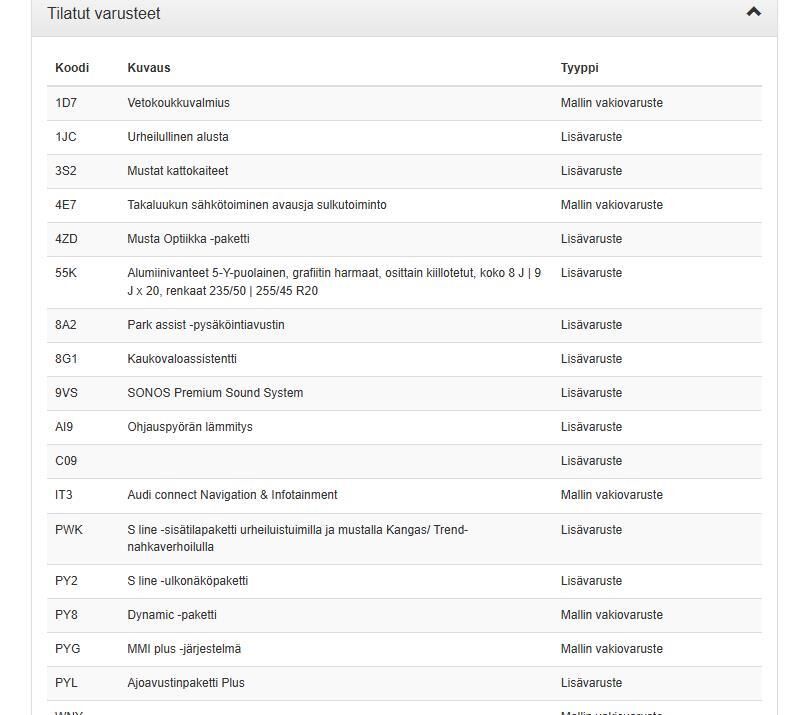Screen dimensions: 789x715
Task: Click the C09 code cell
Action: pyautogui.click(x=66, y=461)
